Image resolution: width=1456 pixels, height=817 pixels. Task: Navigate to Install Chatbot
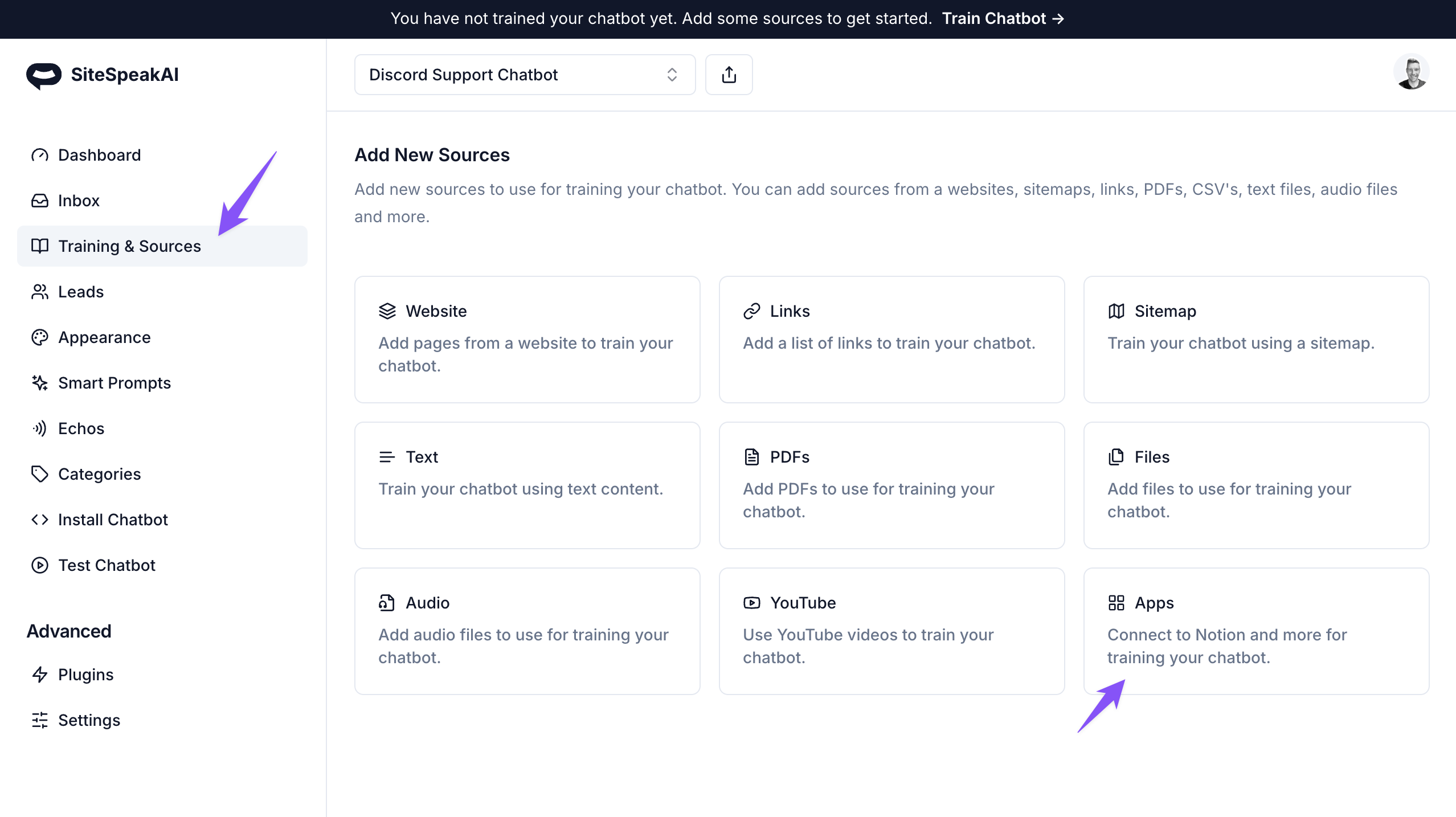point(113,520)
